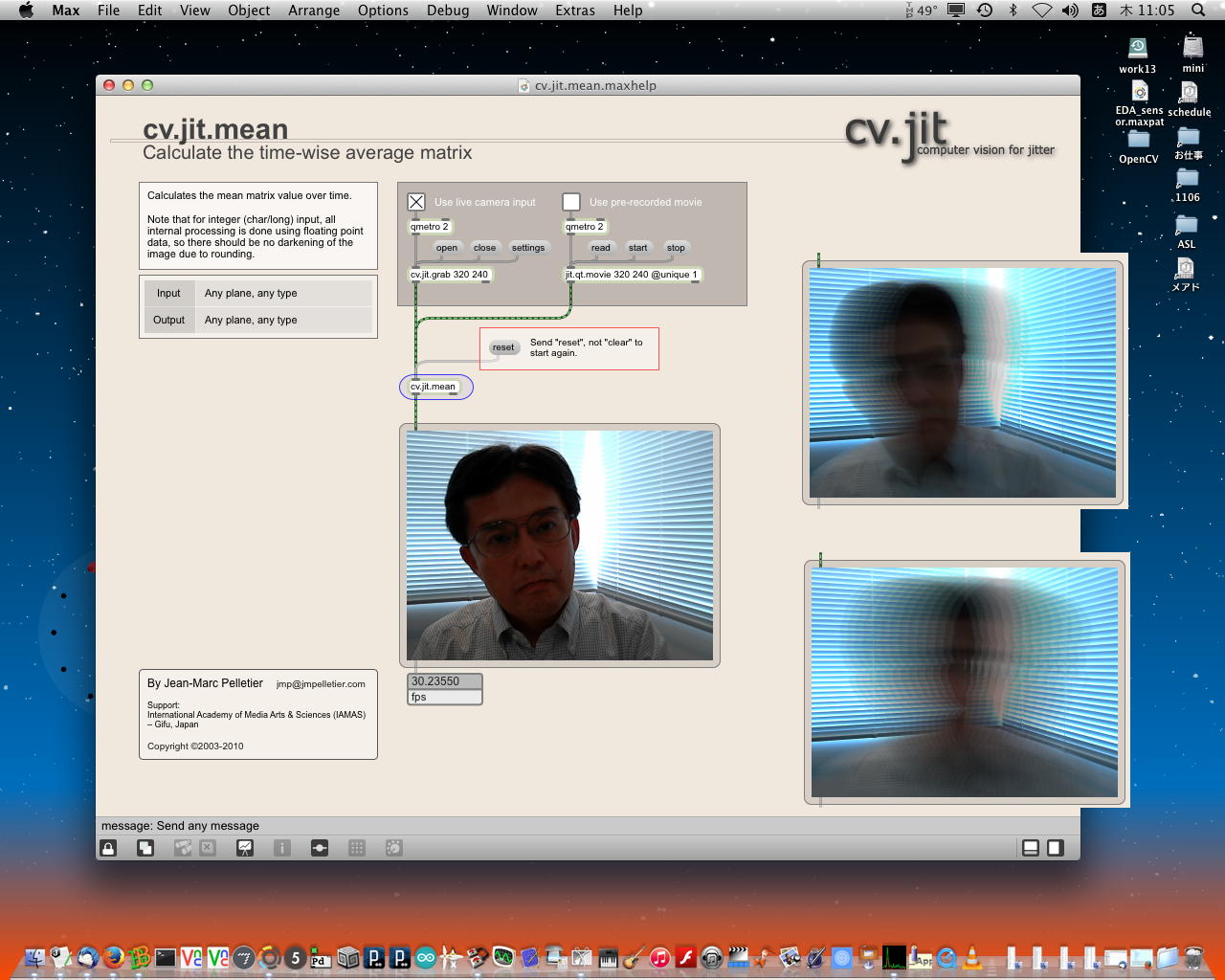Image resolution: width=1225 pixels, height=980 pixels.
Task: Open the Arrange menu
Action: [314, 10]
